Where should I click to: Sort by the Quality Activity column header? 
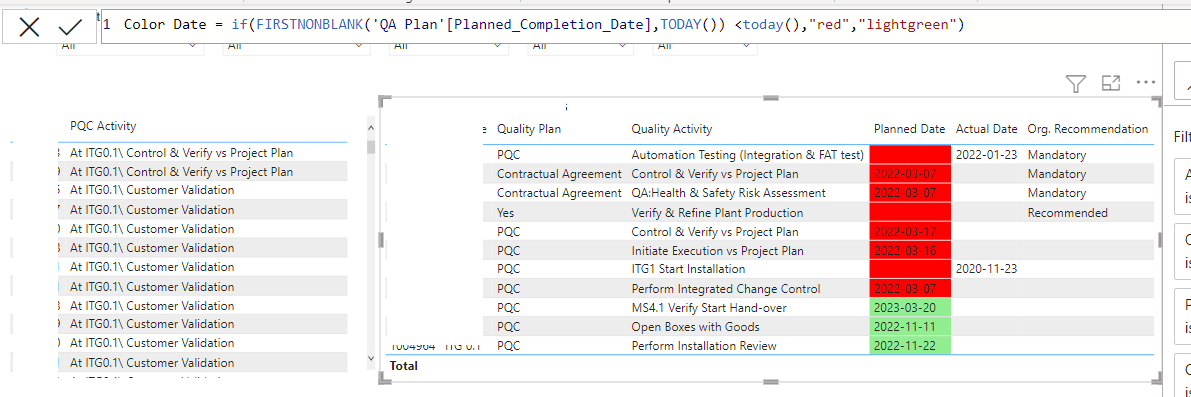(x=671, y=129)
